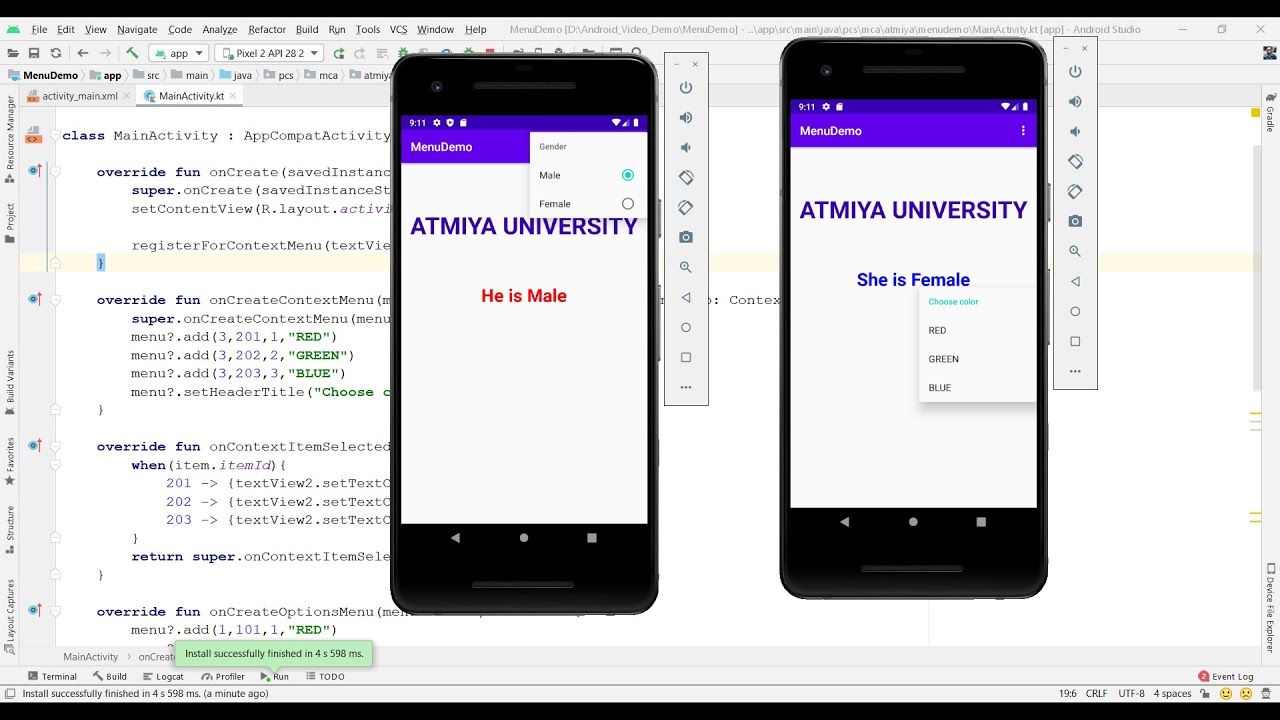
Task: Click the MenuDemo breadcrumb in navigation bar
Action: tap(43, 75)
